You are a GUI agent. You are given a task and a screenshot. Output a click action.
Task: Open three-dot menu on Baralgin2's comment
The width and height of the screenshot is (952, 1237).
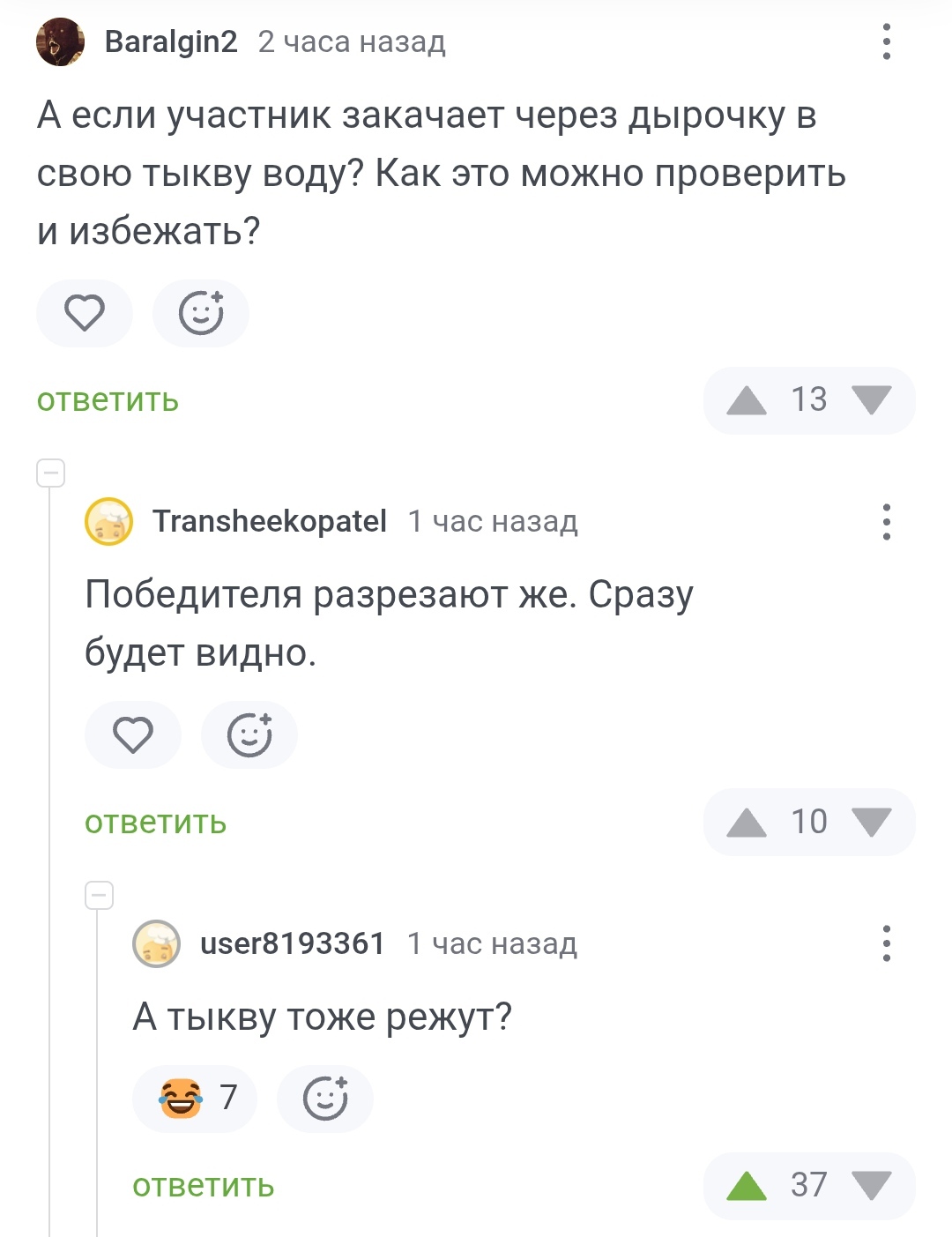pyautogui.click(x=886, y=41)
